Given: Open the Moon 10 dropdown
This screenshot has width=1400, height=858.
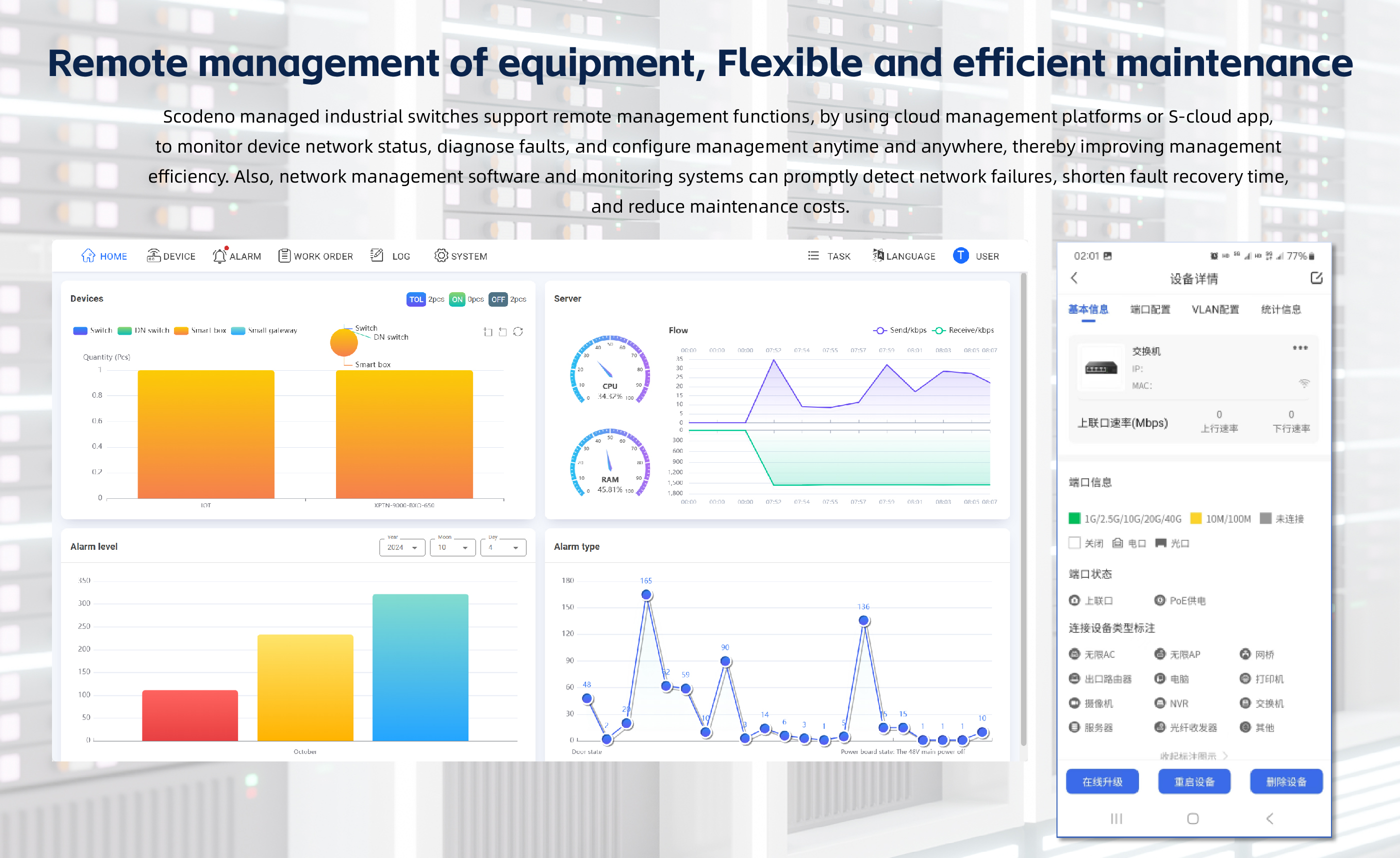Looking at the screenshot, I should pyautogui.click(x=453, y=547).
